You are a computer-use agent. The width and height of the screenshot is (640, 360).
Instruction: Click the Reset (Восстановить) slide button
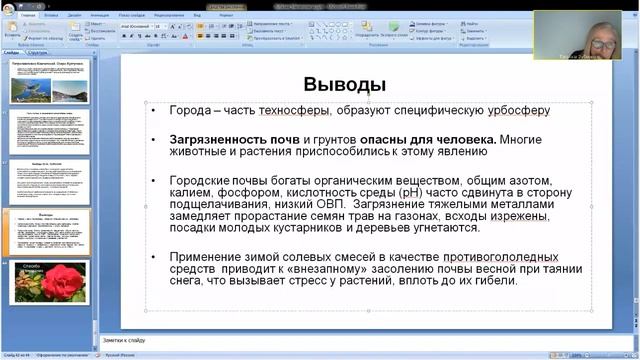coord(100,31)
